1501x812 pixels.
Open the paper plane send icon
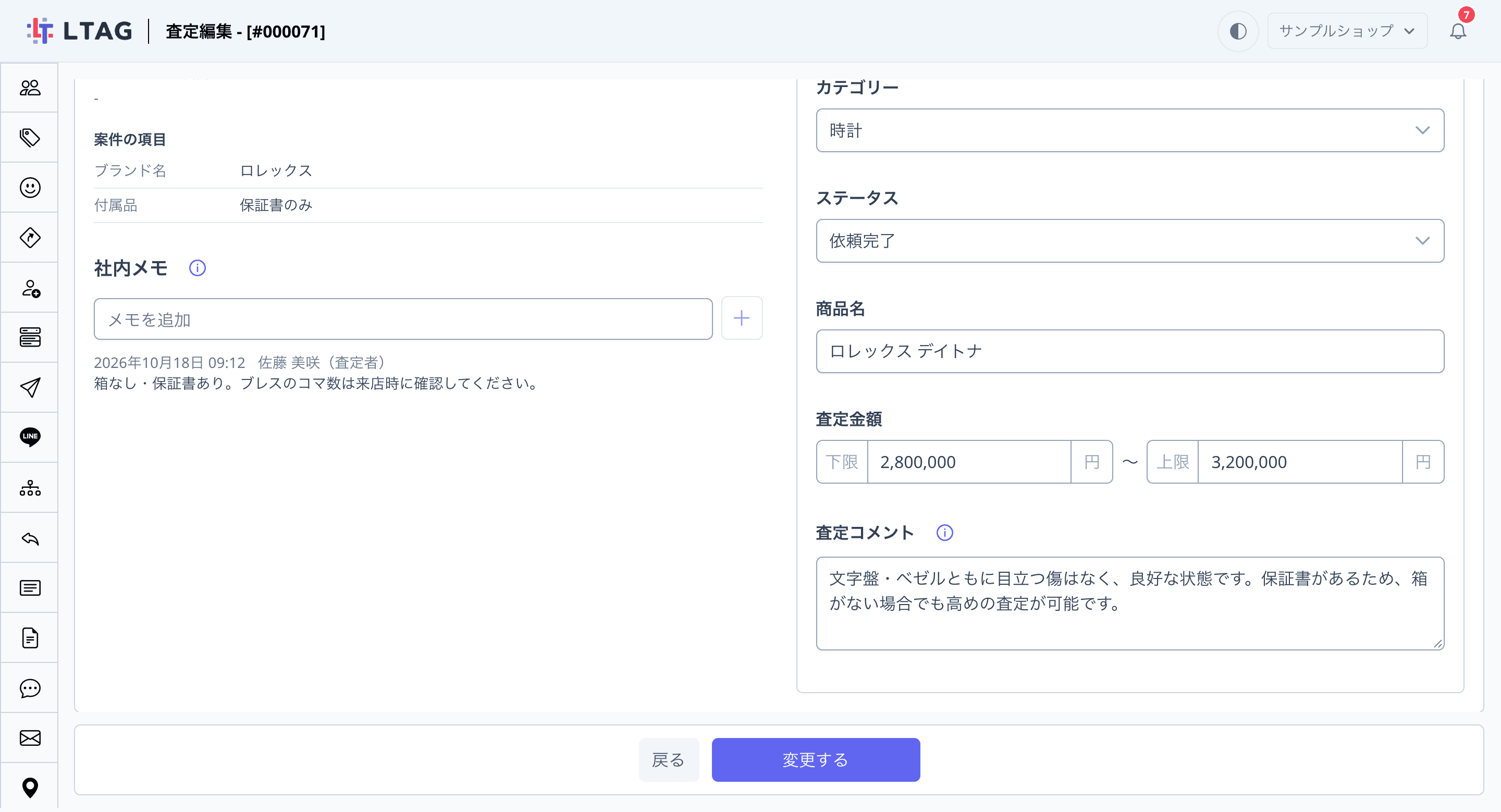[30, 387]
